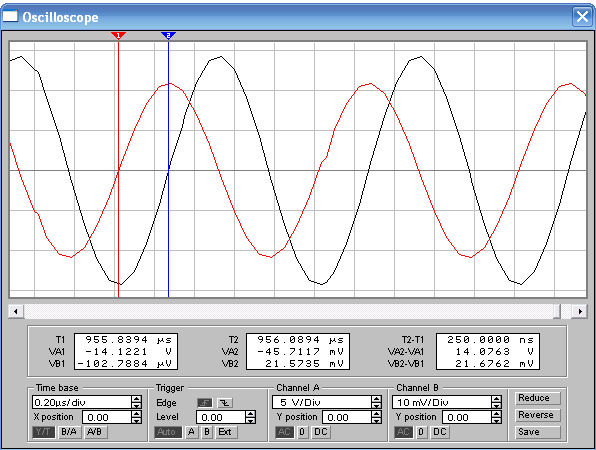Image resolution: width=596 pixels, height=450 pixels.
Task: Click the Save button
Action: tap(537, 432)
